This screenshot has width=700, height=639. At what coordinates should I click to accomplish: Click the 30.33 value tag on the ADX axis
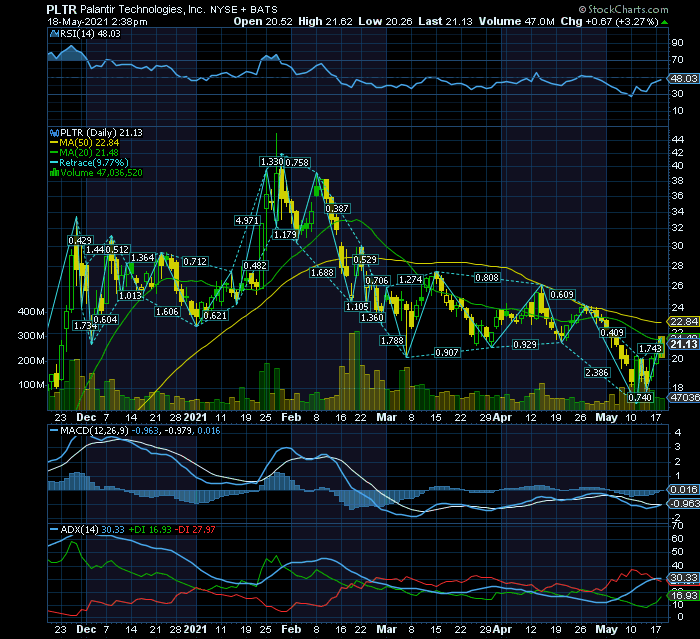(x=683, y=578)
